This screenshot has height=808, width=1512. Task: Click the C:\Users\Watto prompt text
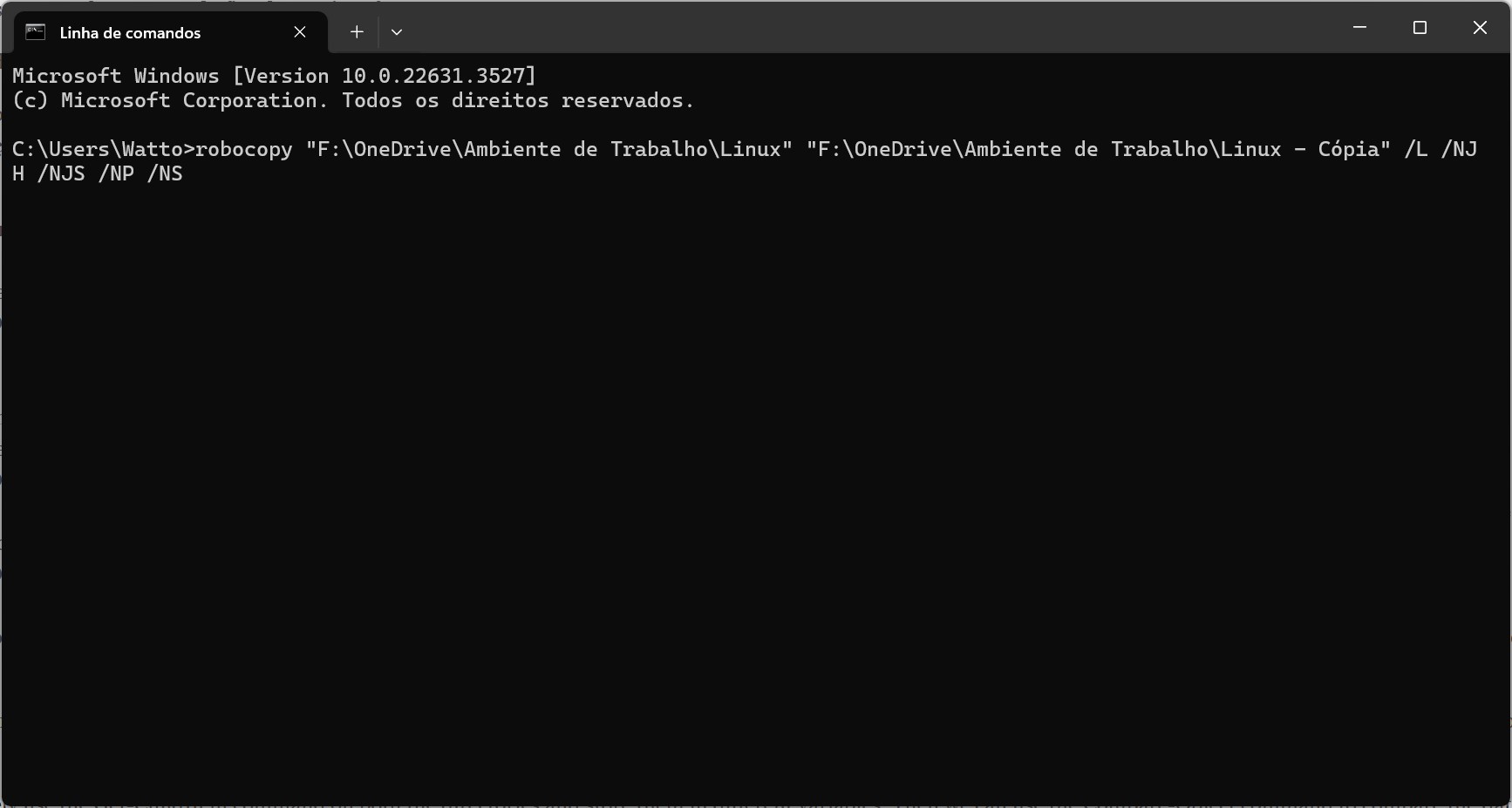click(98, 149)
